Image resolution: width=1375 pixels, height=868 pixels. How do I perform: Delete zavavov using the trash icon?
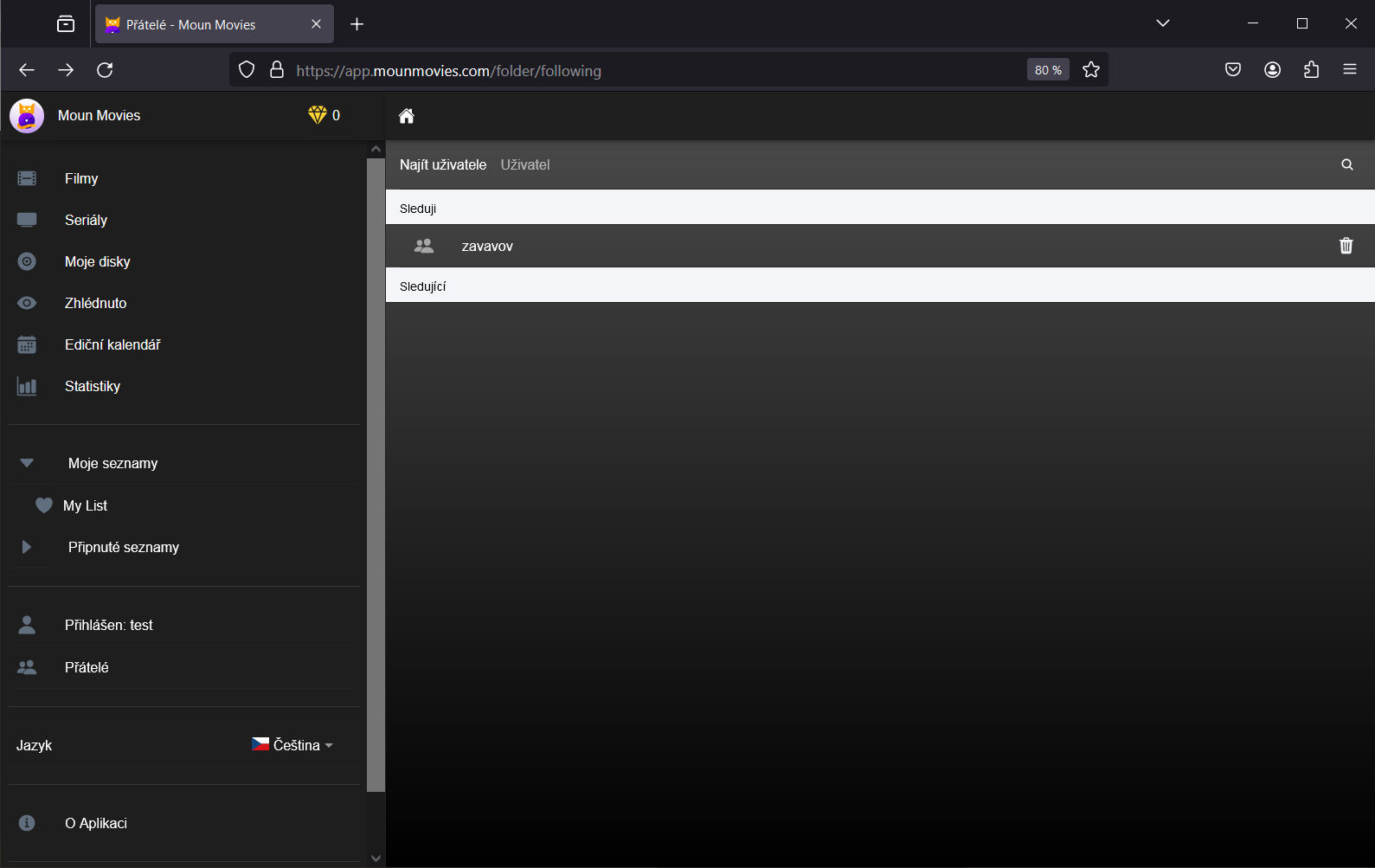coord(1346,246)
